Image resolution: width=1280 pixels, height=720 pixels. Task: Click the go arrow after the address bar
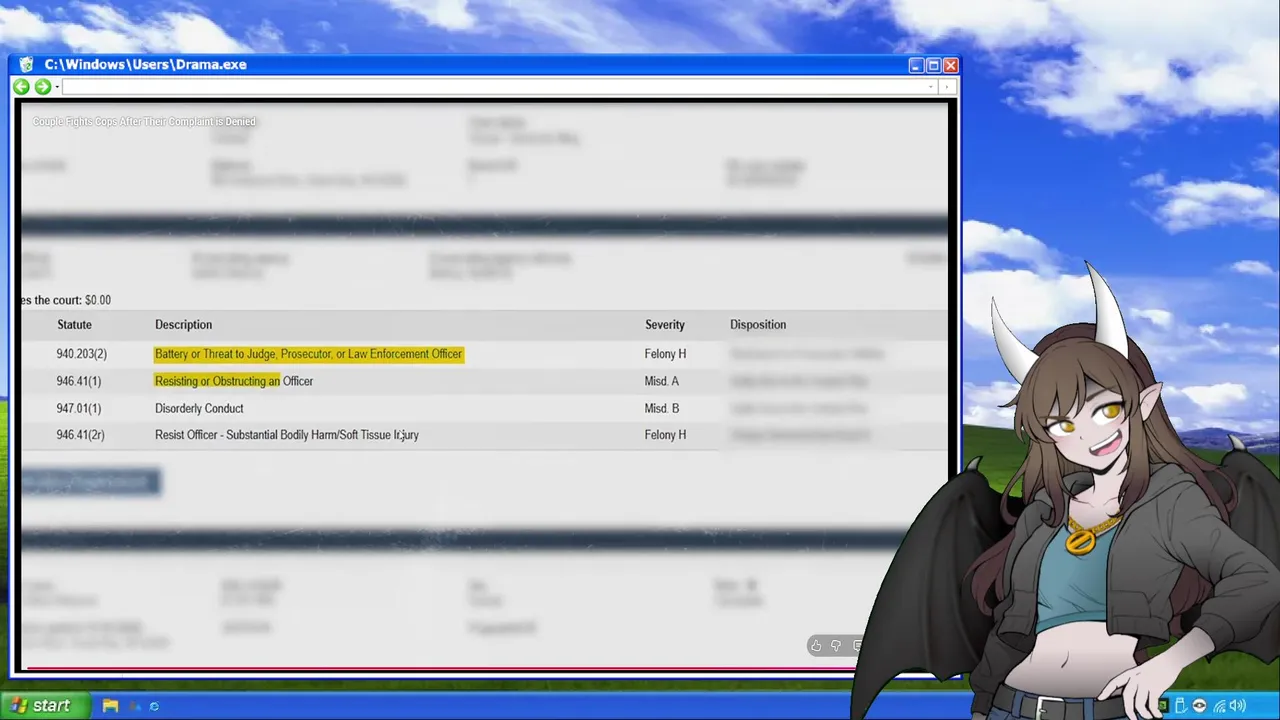[947, 87]
